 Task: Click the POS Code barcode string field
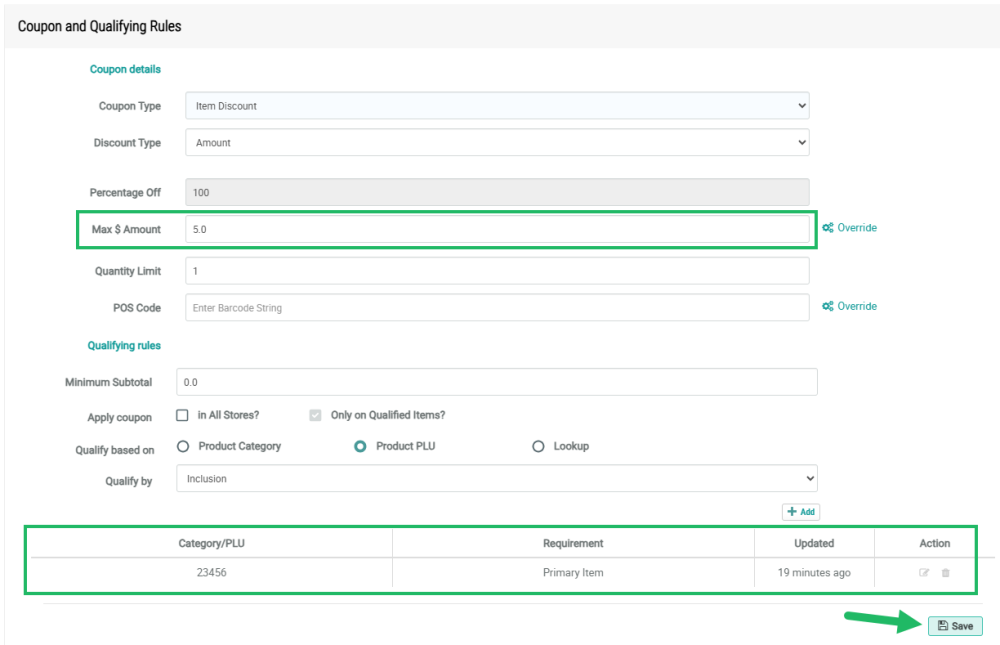497,308
